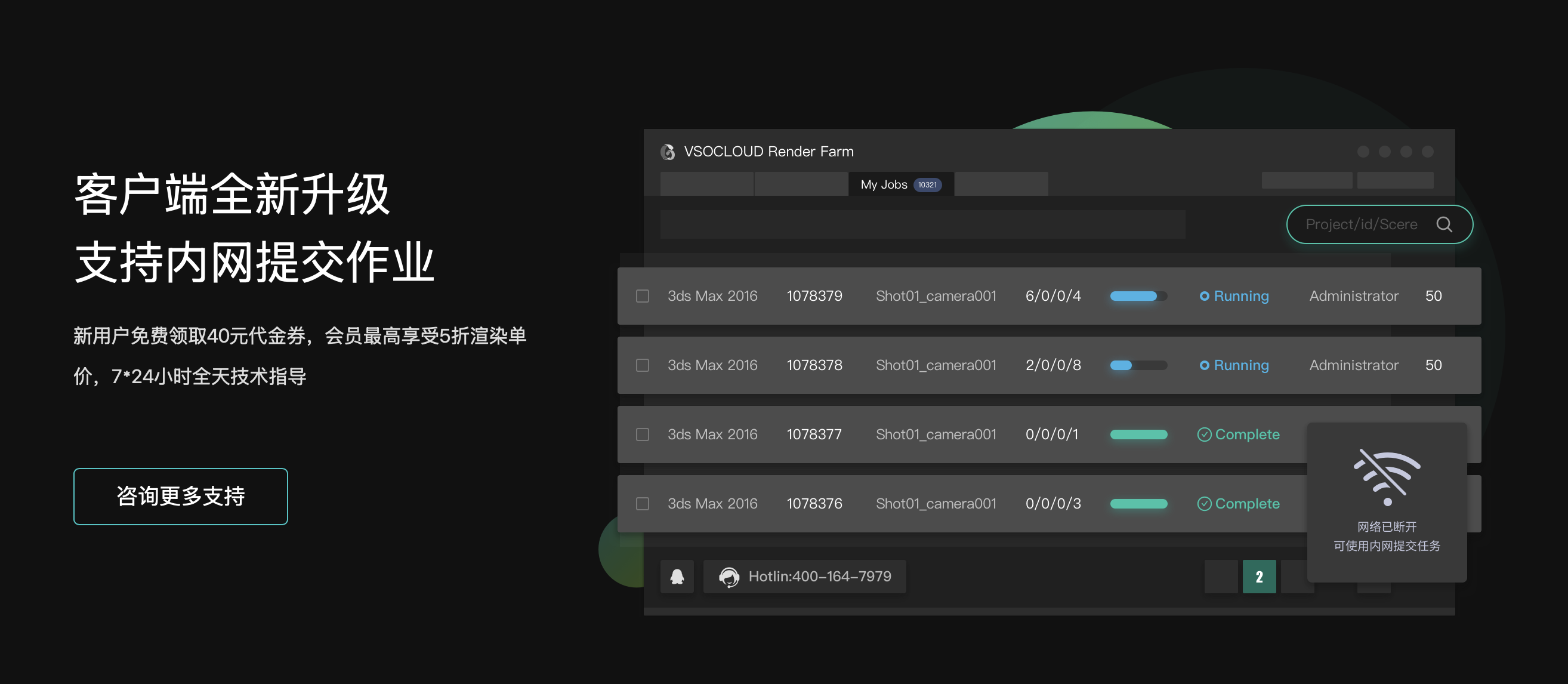
Task: Click the QQ contact icon in the bottom bar
Action: click(677, 576)
